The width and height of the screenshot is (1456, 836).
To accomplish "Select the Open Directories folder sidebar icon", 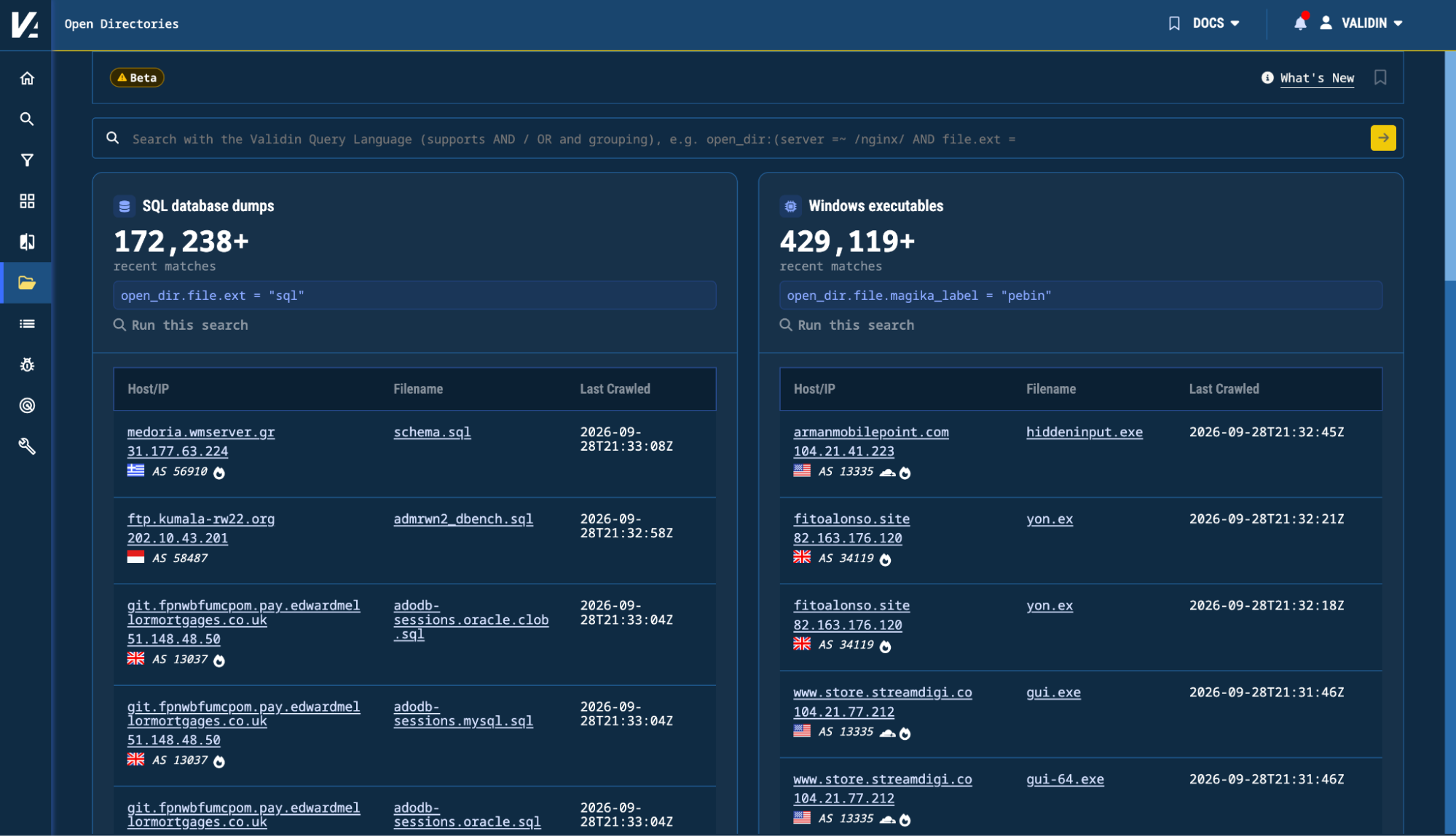I will (27, 283).
